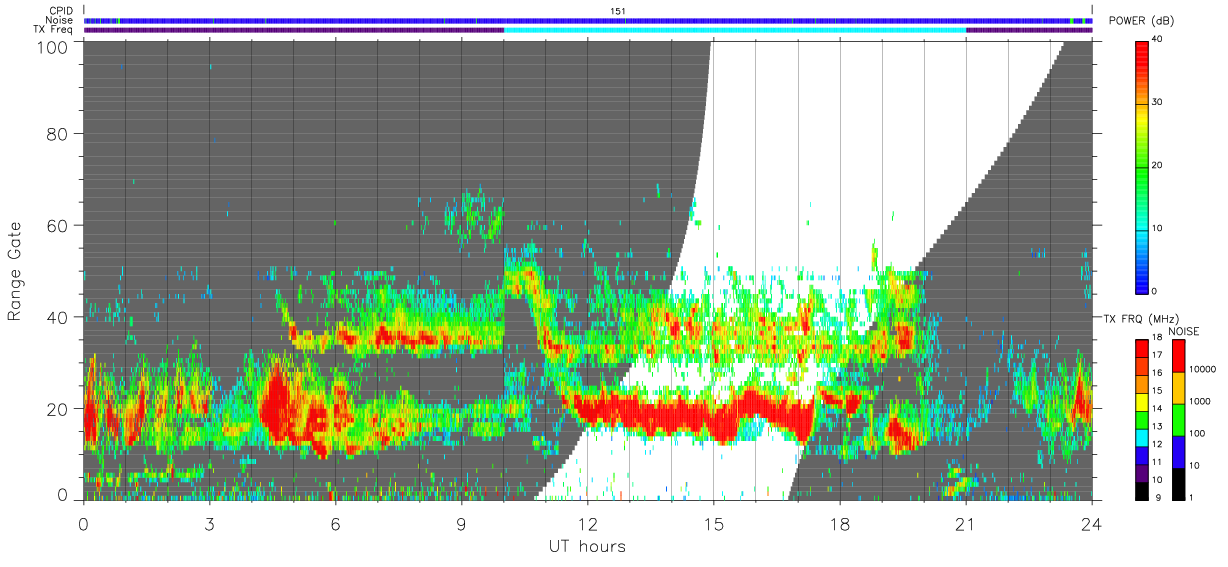Screen dimensions: 1228x567
Task: Click the 80 tick on Range Gate axis
Action: [57, 135]
